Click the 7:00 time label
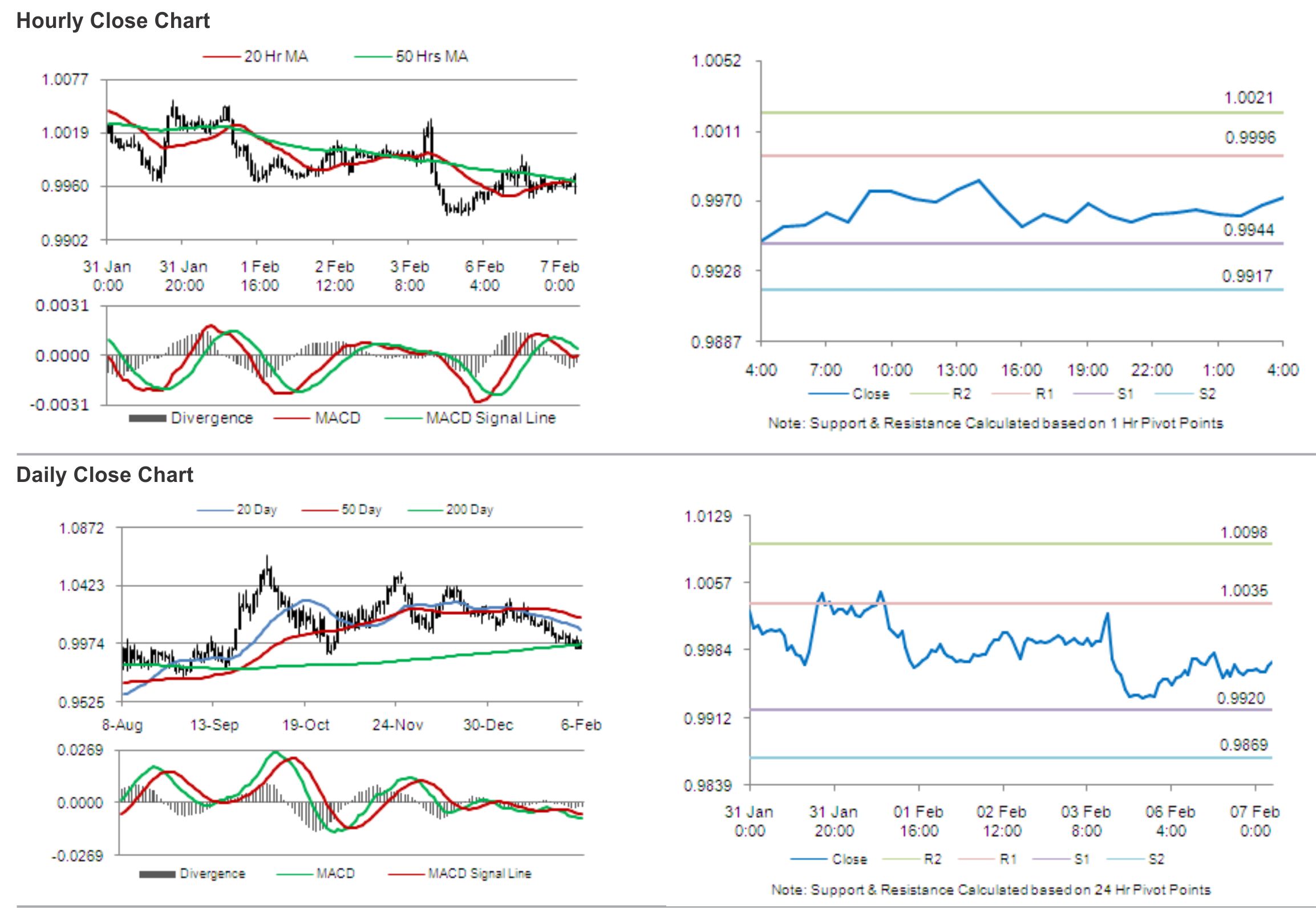This screenshot has width=1316, height=908. coord(825,370)
